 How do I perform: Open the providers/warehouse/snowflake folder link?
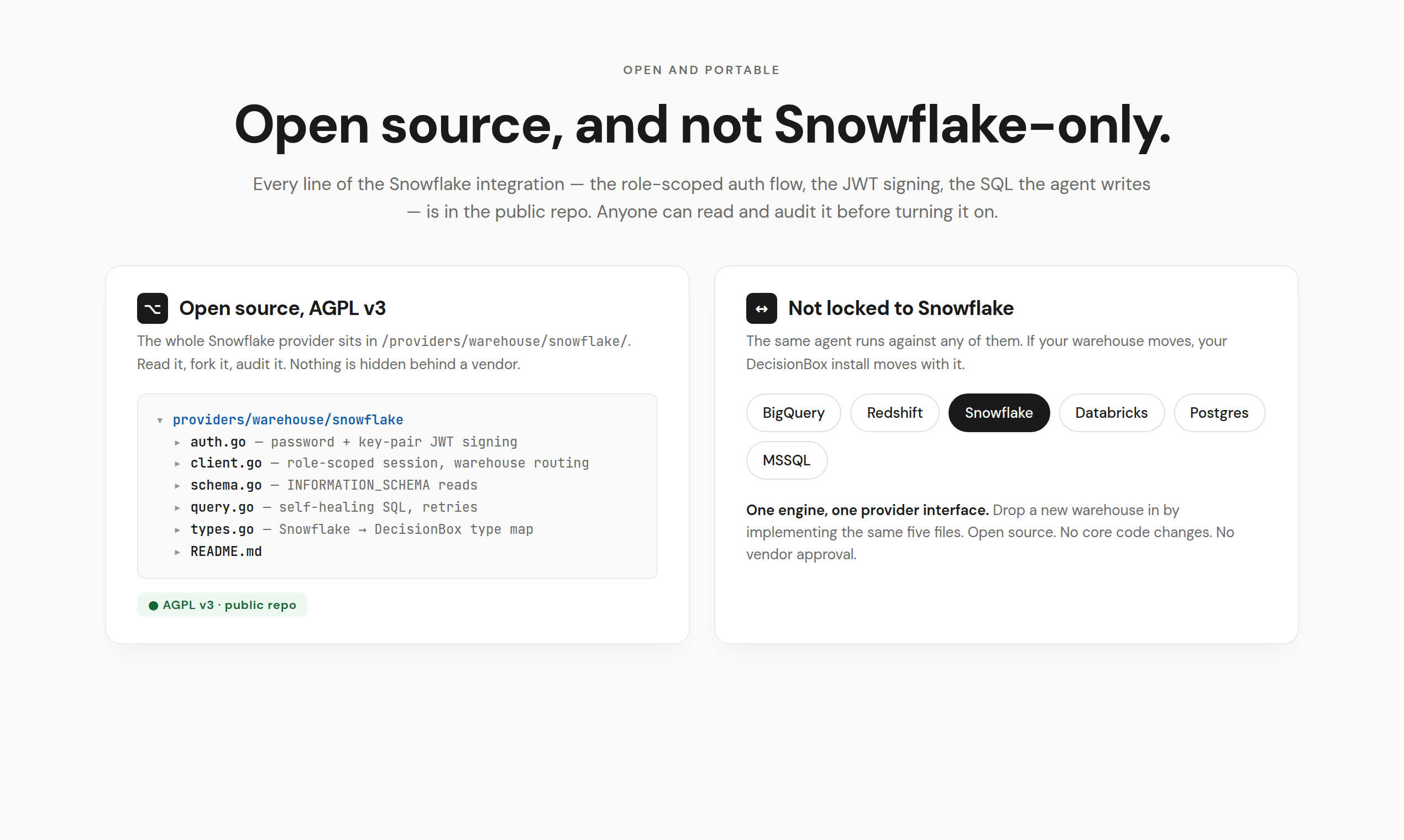coord(287,420)
